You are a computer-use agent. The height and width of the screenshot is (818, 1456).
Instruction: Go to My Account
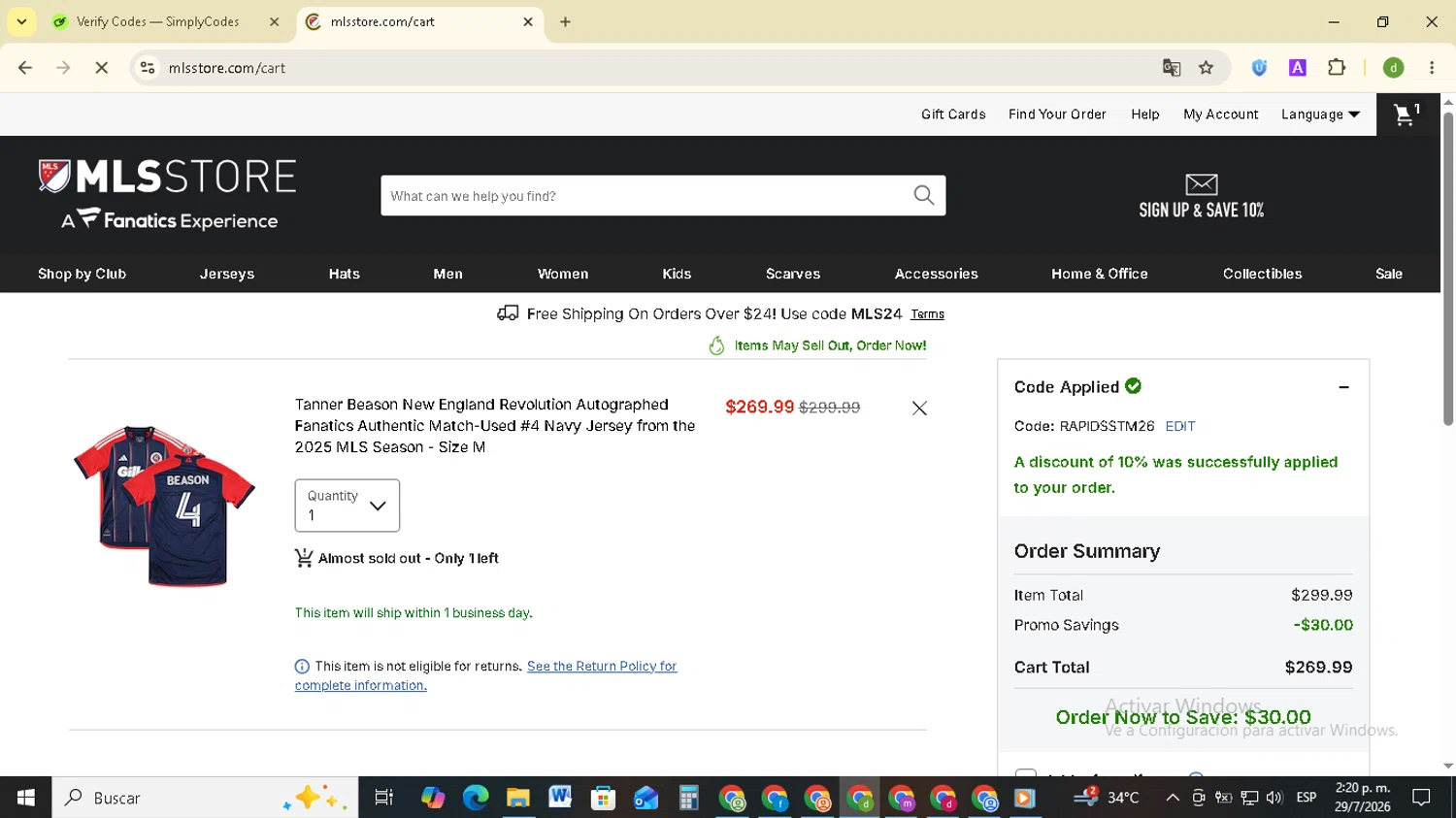[x=1221, y=115]
